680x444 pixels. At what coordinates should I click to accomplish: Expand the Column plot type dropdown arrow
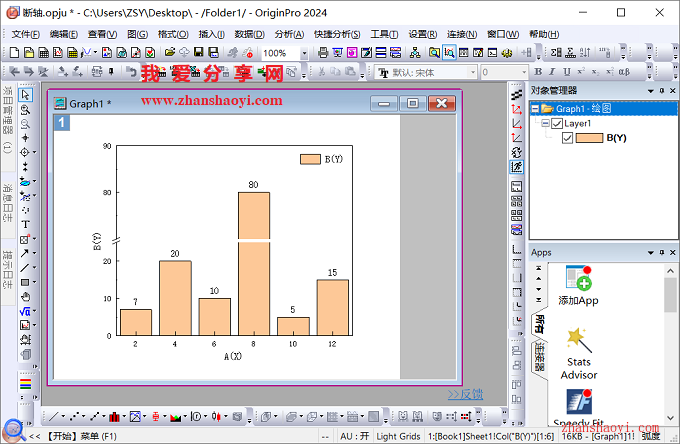tap(124, 417)
